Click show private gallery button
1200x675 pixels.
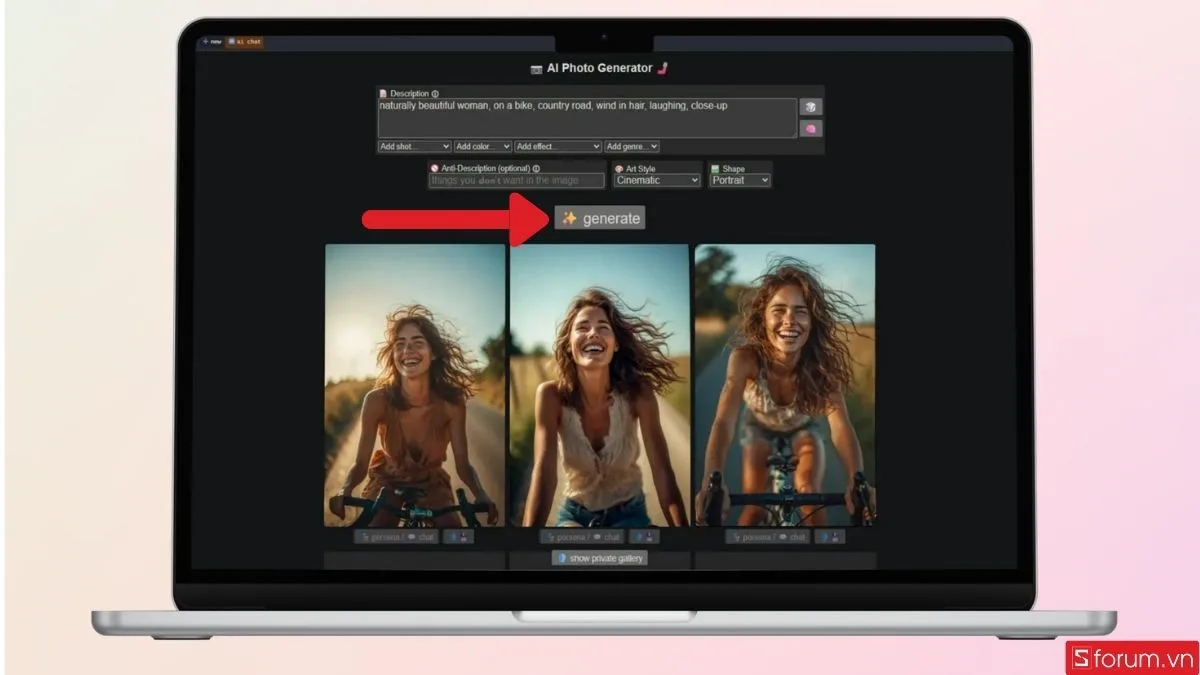coord(600,558)
